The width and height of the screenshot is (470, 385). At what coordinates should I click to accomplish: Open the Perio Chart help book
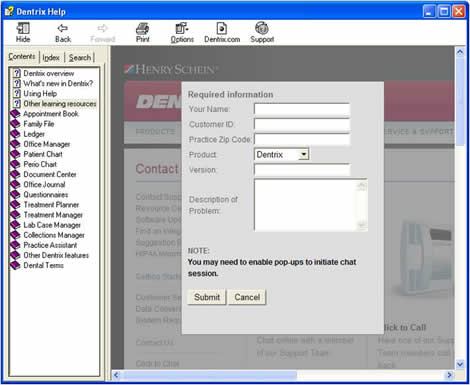tap(40, 164)
